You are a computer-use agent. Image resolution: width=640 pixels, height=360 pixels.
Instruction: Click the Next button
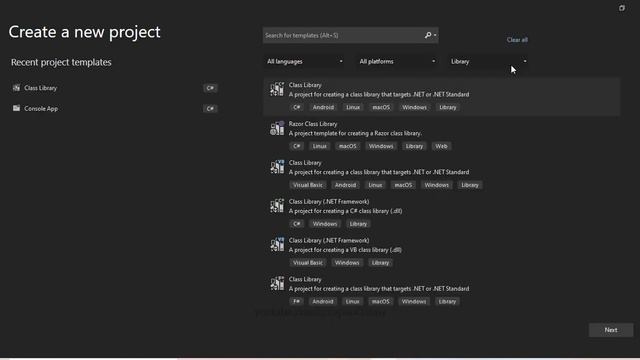tap(611, 330)
